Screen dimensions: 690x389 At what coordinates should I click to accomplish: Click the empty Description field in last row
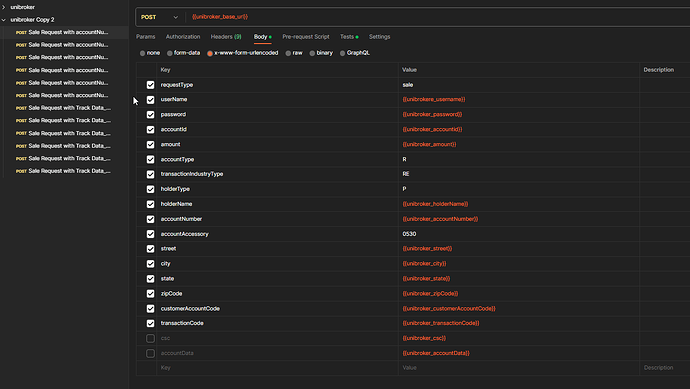[x=664, y=368]
